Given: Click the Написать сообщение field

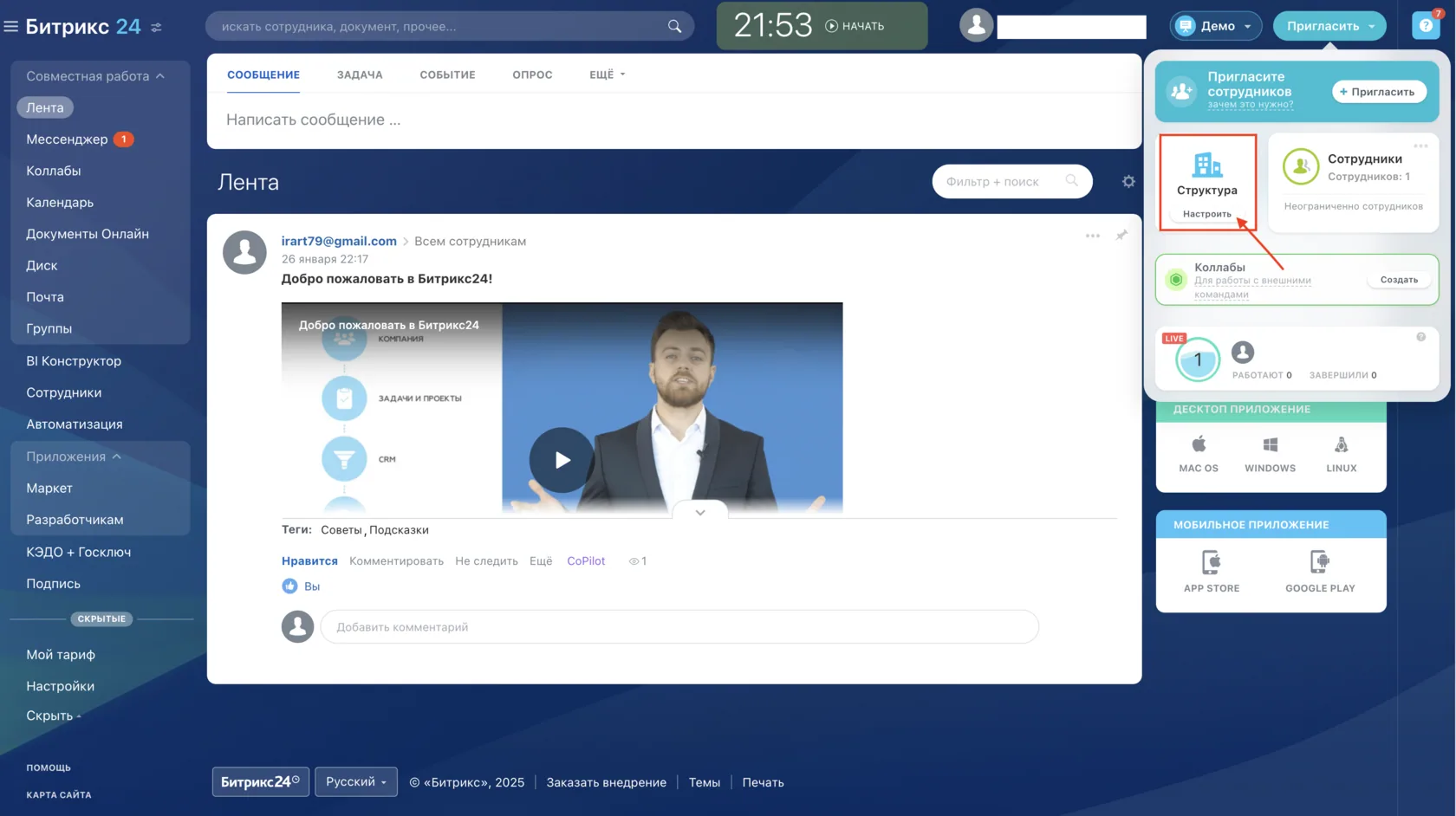Looking at the screenshot, I should click(x=673, y=120).
